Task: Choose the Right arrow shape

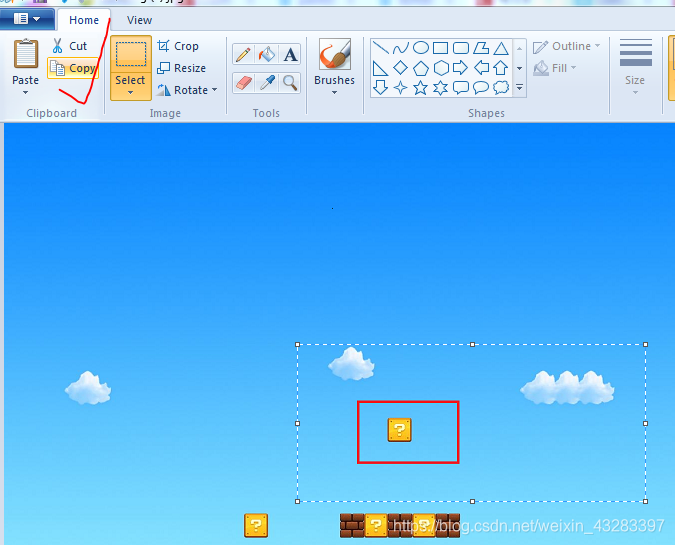Action: click(461, 68)
